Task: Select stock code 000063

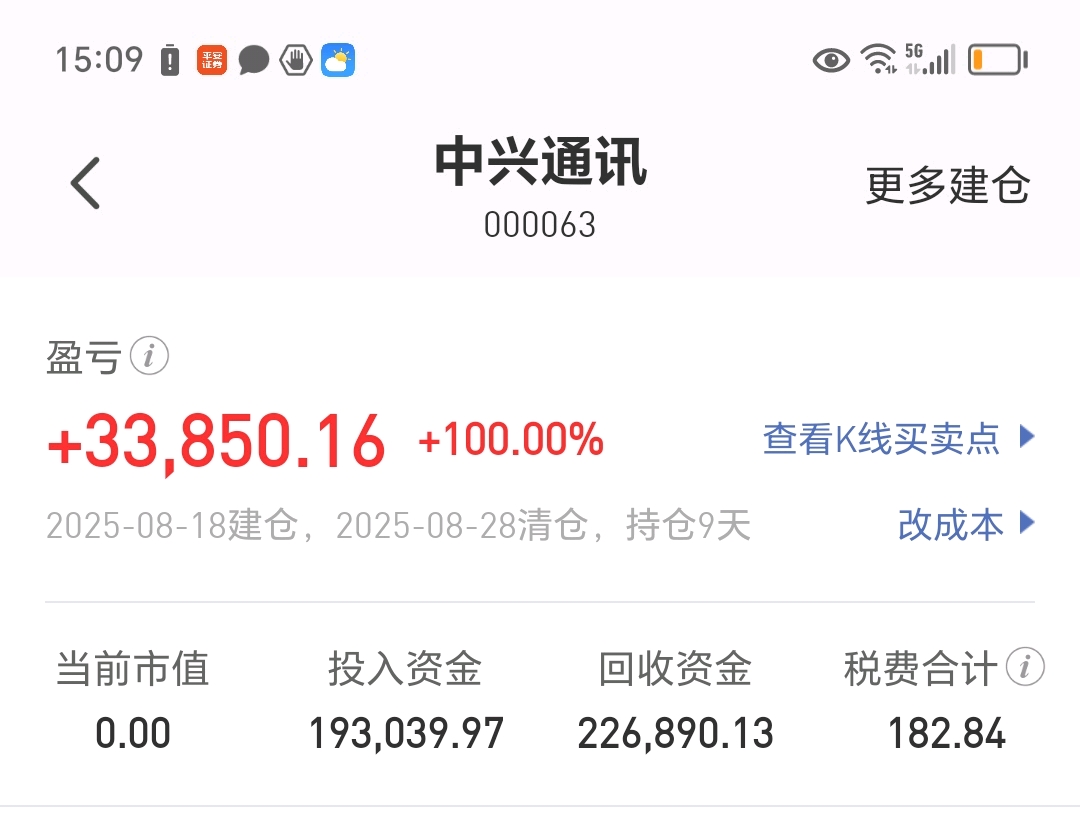Action: pos(540,224)
